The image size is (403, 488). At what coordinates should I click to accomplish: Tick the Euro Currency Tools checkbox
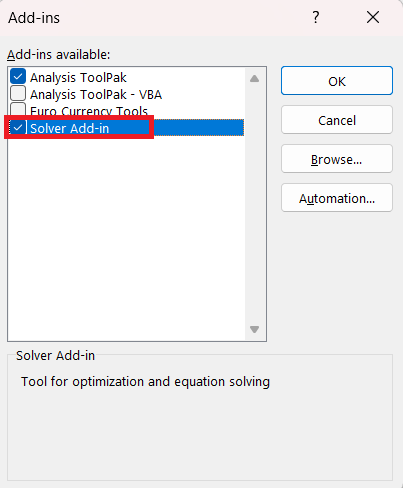[18, 109]
